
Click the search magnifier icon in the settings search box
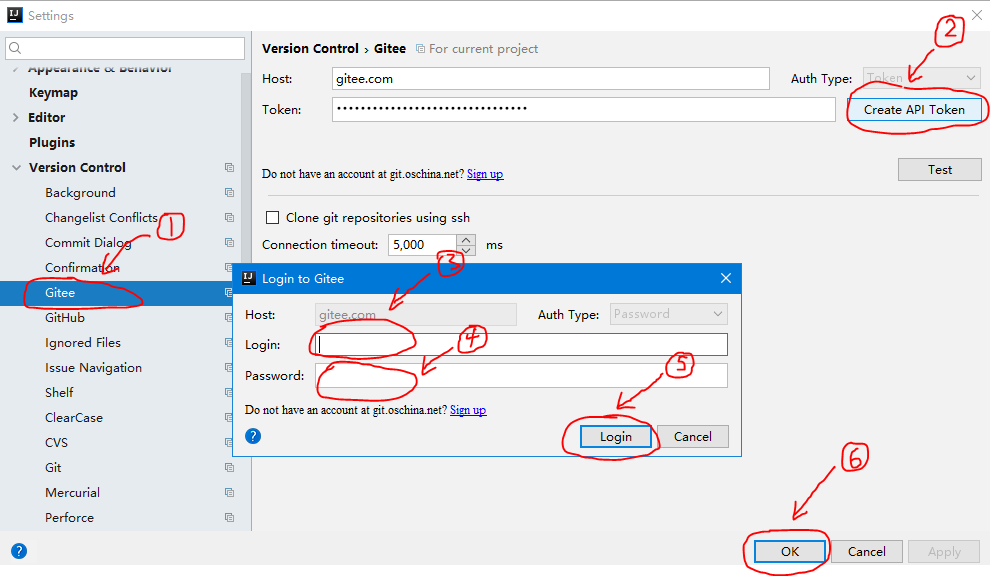15,48
